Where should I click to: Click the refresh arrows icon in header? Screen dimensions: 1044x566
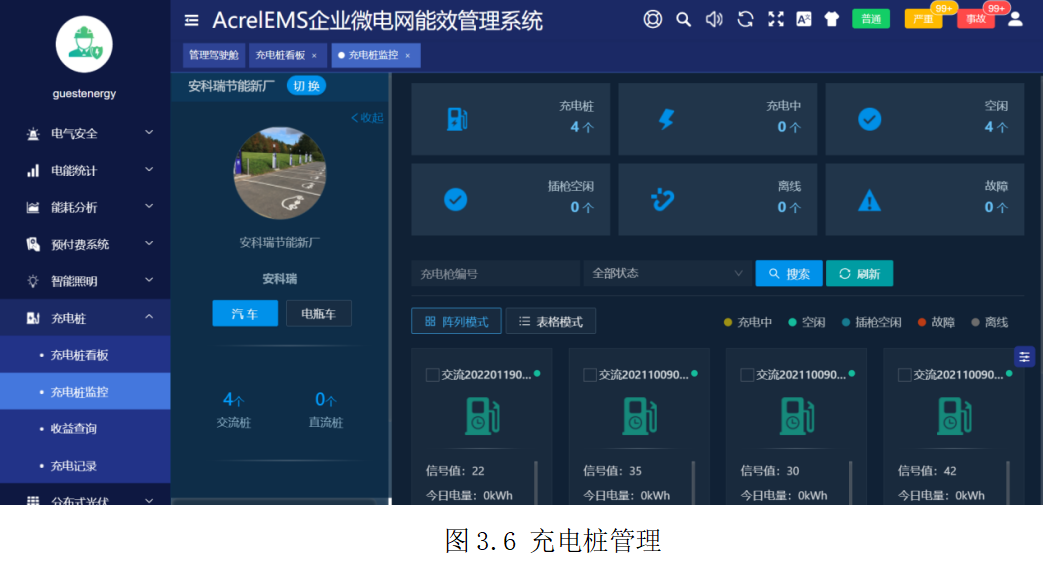[x=745, y=19]
